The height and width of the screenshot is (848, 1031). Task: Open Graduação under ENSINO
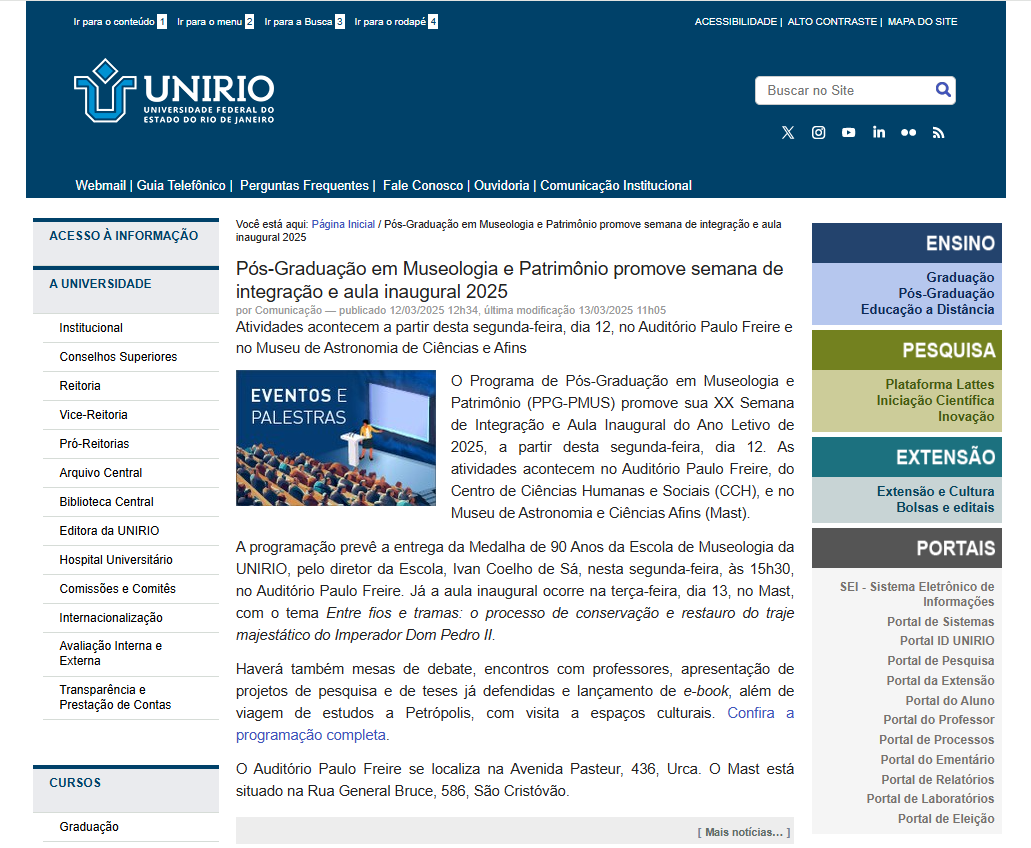coord(960,277)
